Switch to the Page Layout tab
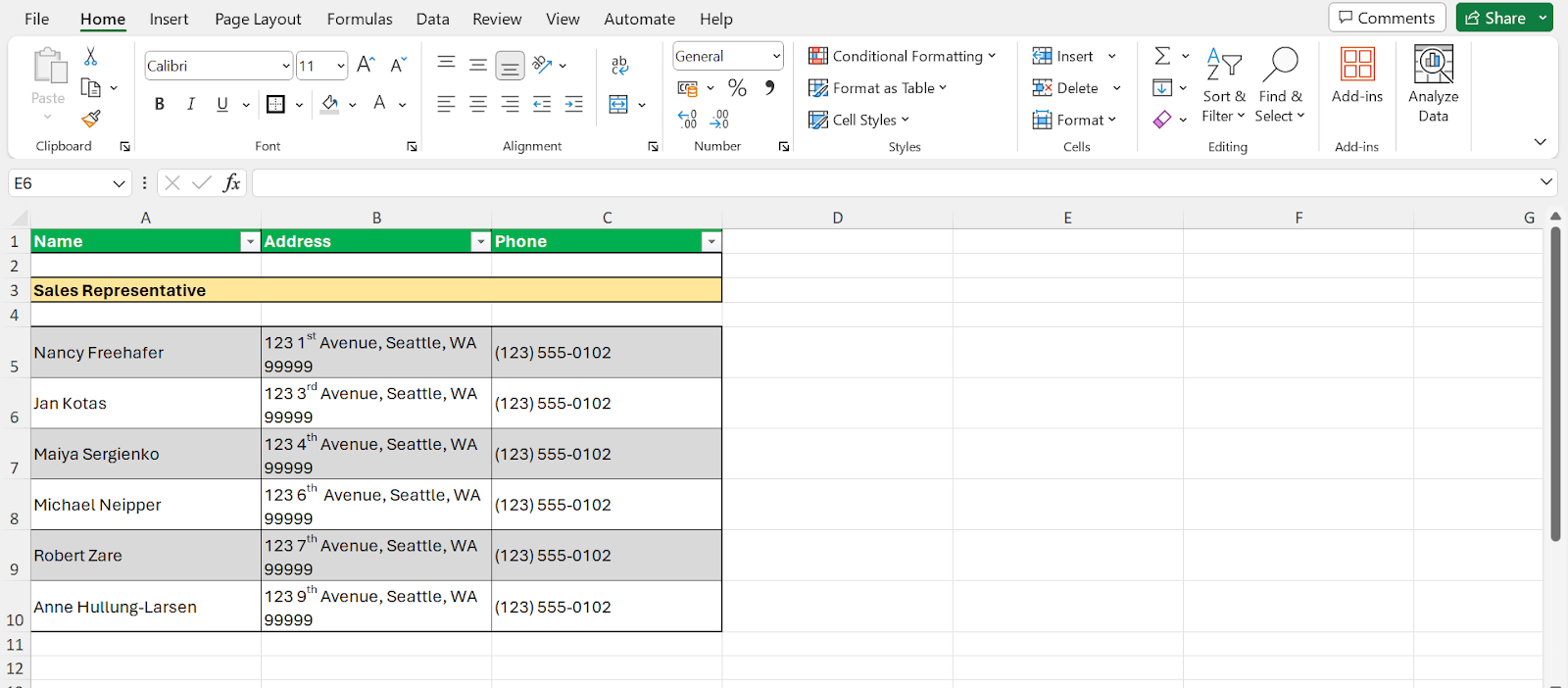1568x688 pixels. click(258, 19)
